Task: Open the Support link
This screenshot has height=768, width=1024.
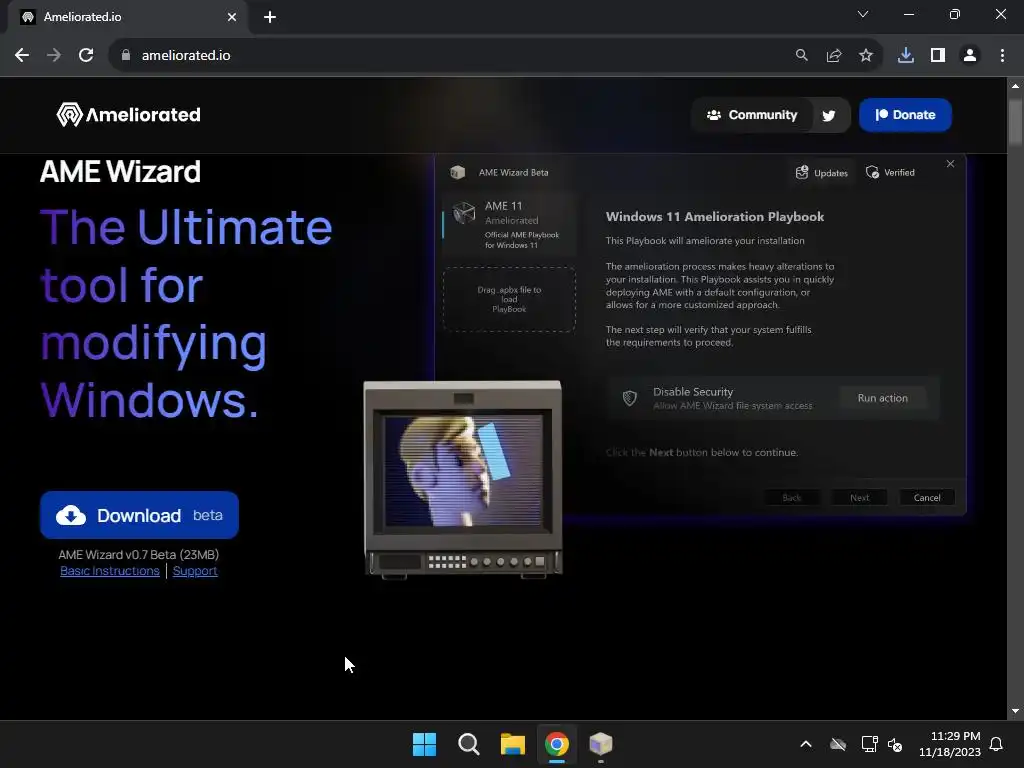Action: 195,571
